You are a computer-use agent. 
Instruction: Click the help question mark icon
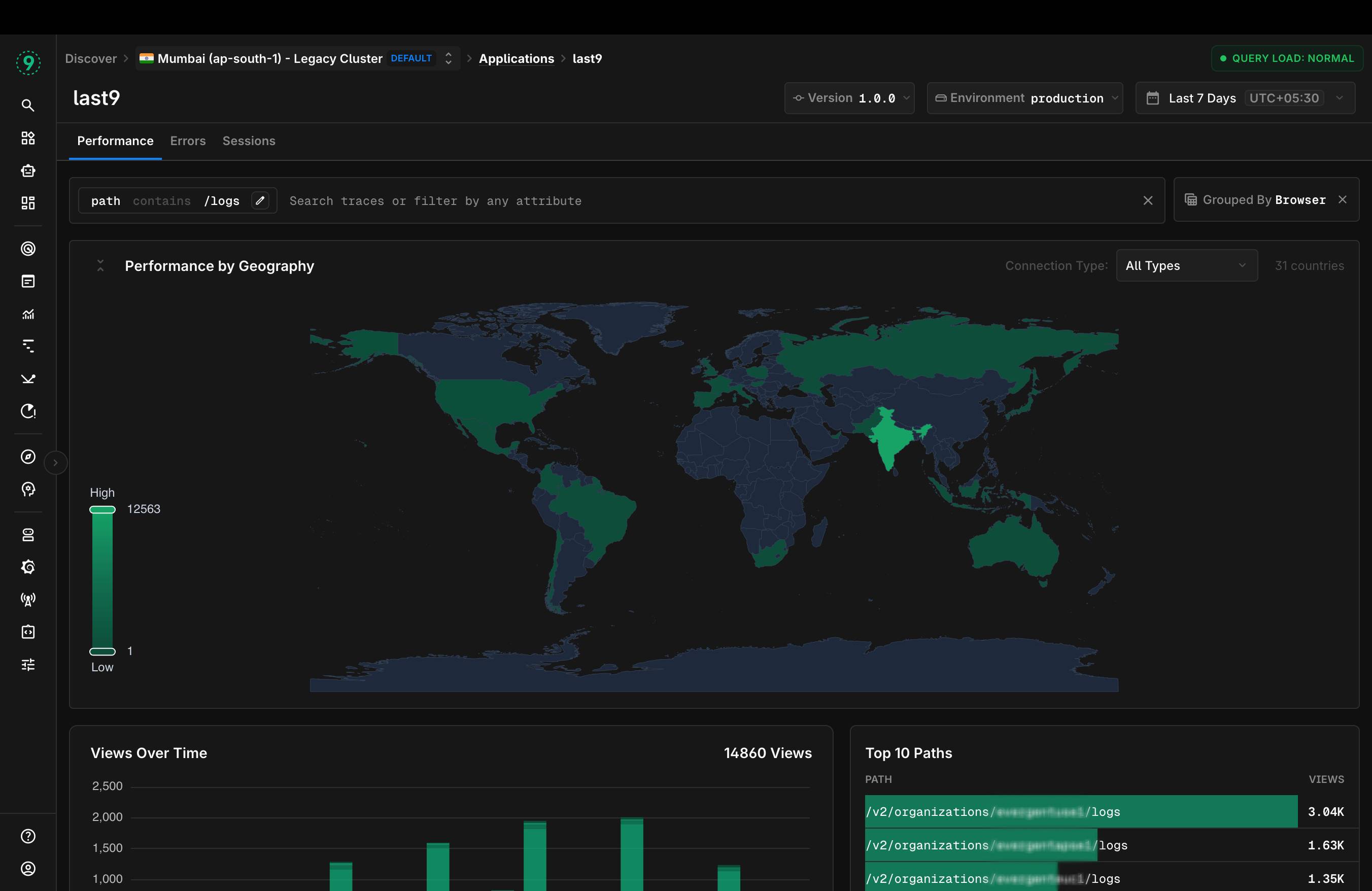point(28,836)
